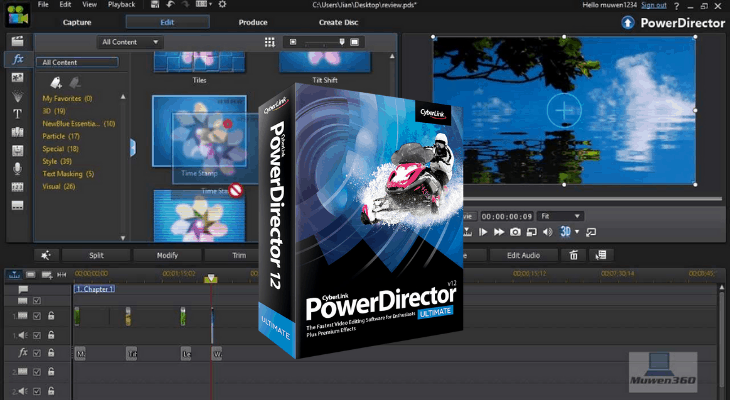Image resolution: width=730 pixels, height=400 pixels.
Task: Click the undock preview window icon
Action: pyautogui.click(x=591, y=231)
